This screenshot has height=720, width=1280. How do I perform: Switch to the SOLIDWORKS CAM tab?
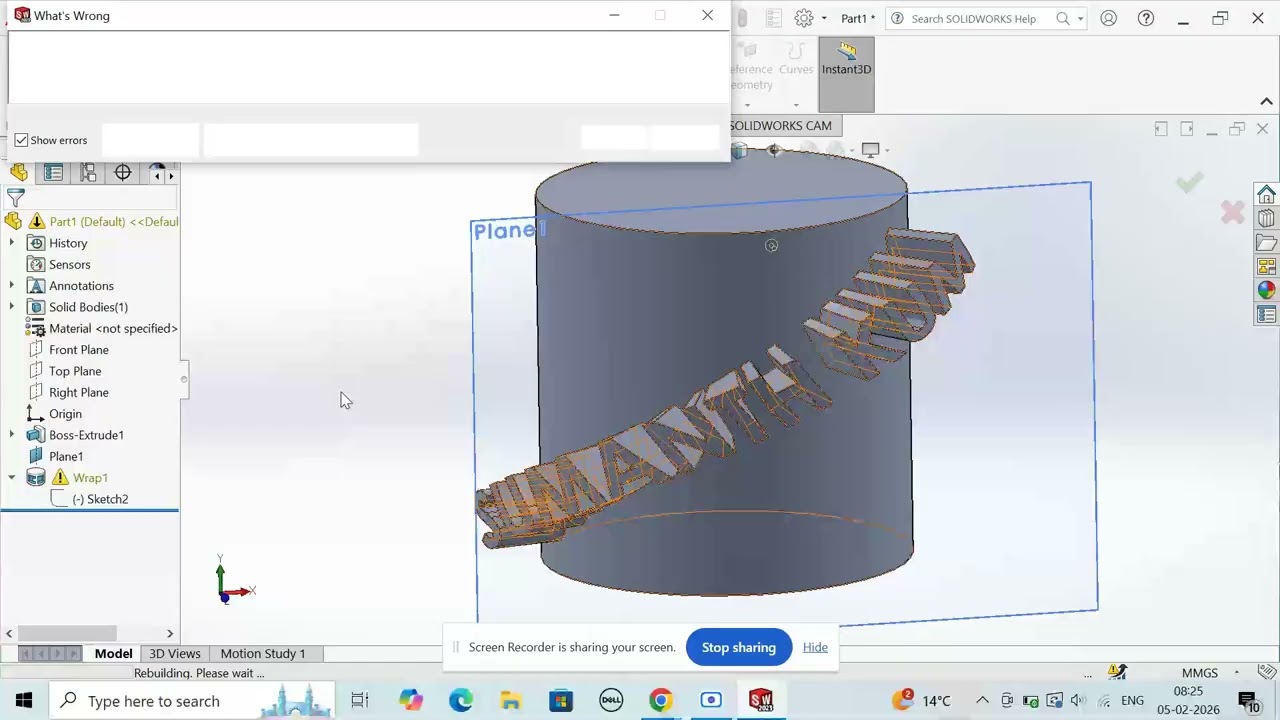point(780,126)
